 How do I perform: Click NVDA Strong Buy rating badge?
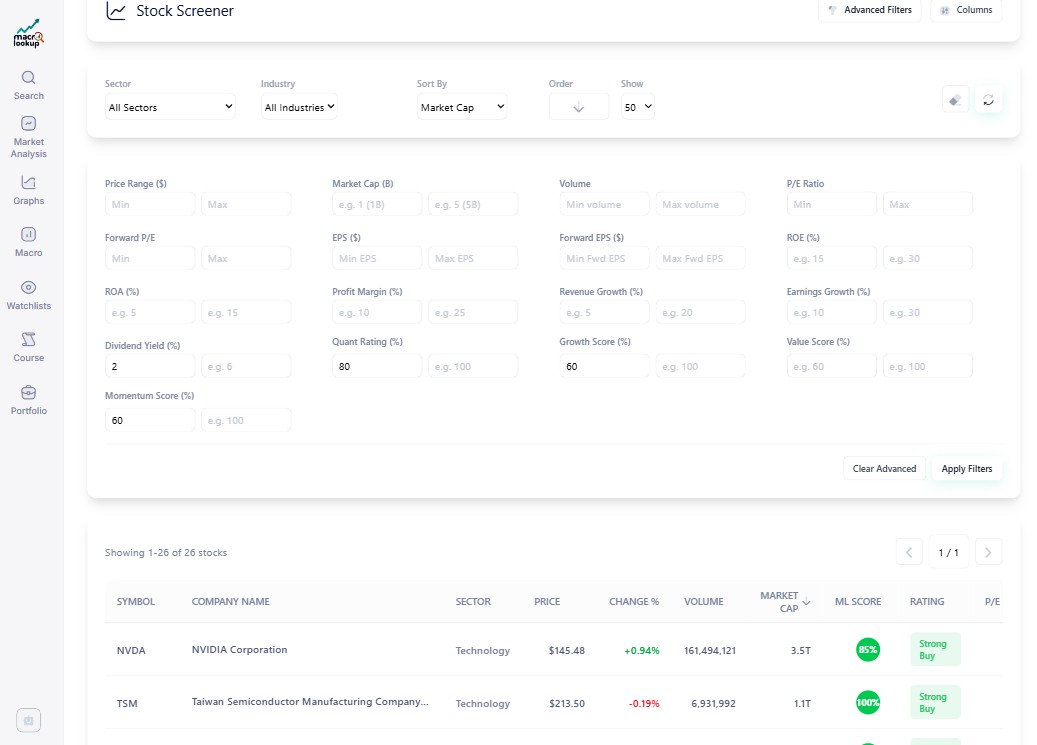(935, 649)
